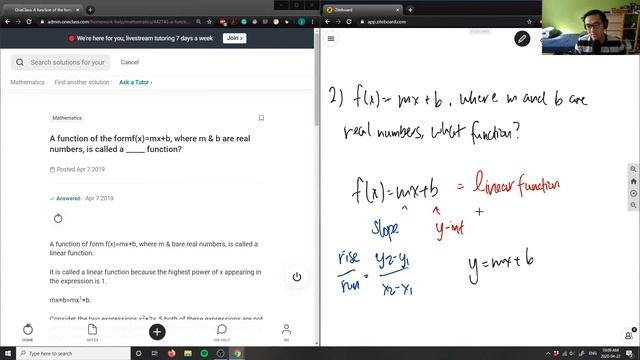640x360 pixels.
Task: Open the Windows Start menu
Action: 8,353
